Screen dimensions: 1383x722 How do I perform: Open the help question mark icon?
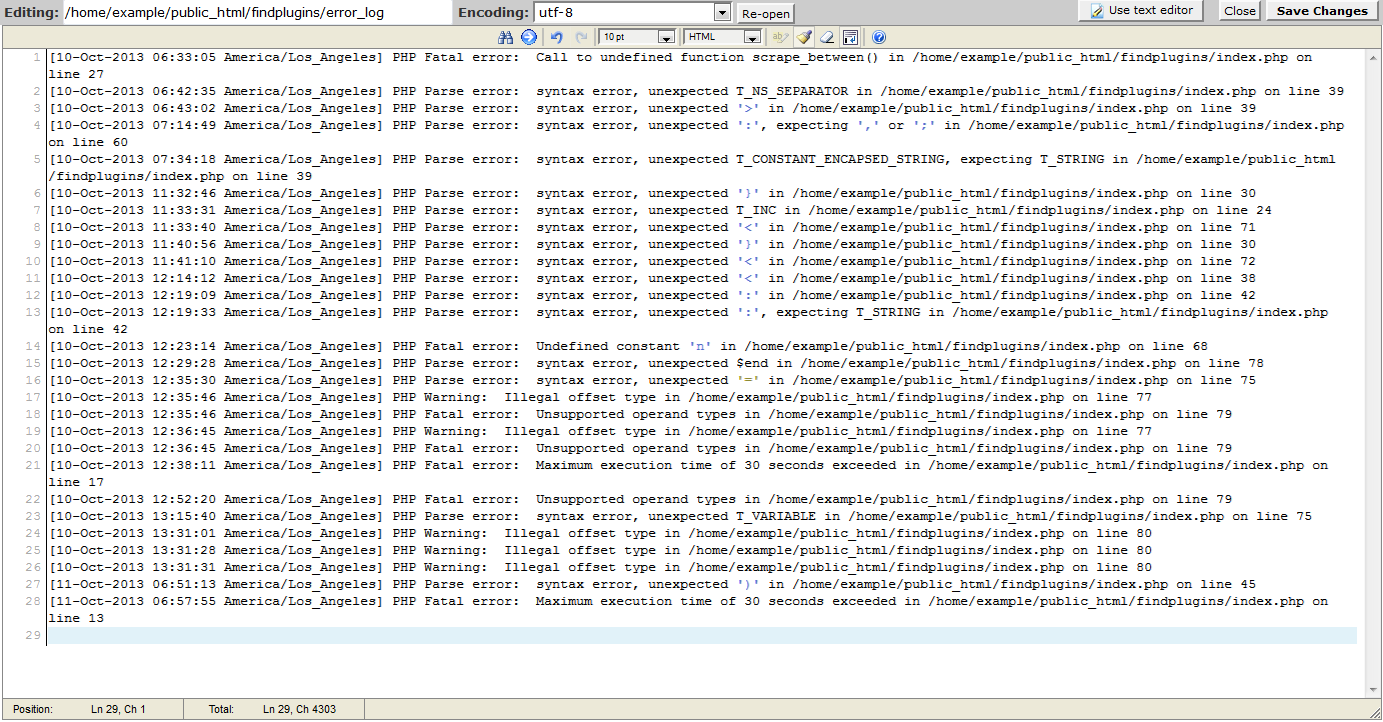879,37
